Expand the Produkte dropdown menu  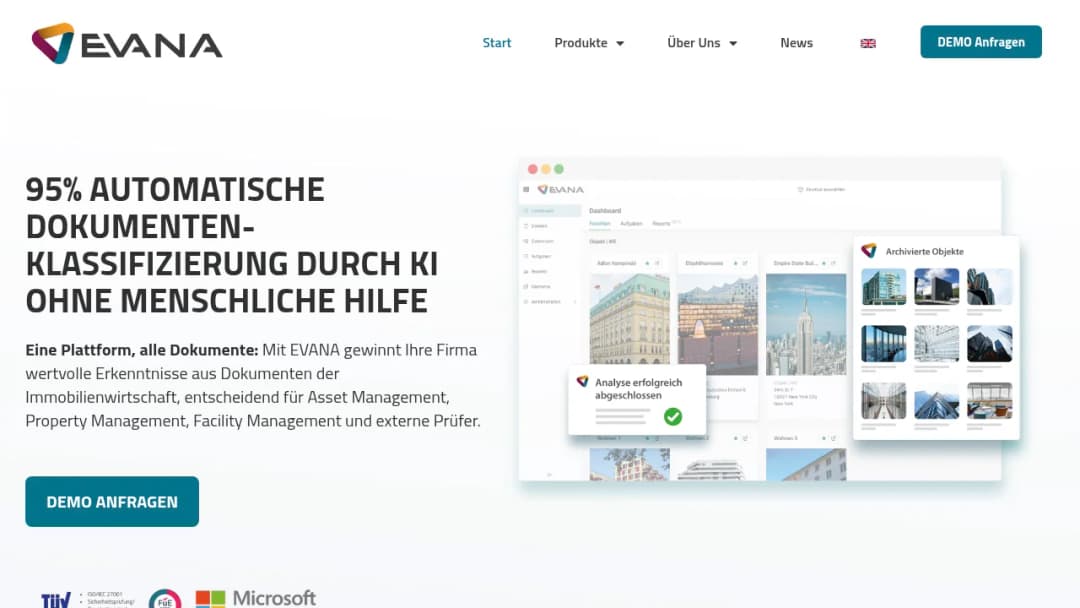point(589,43)
